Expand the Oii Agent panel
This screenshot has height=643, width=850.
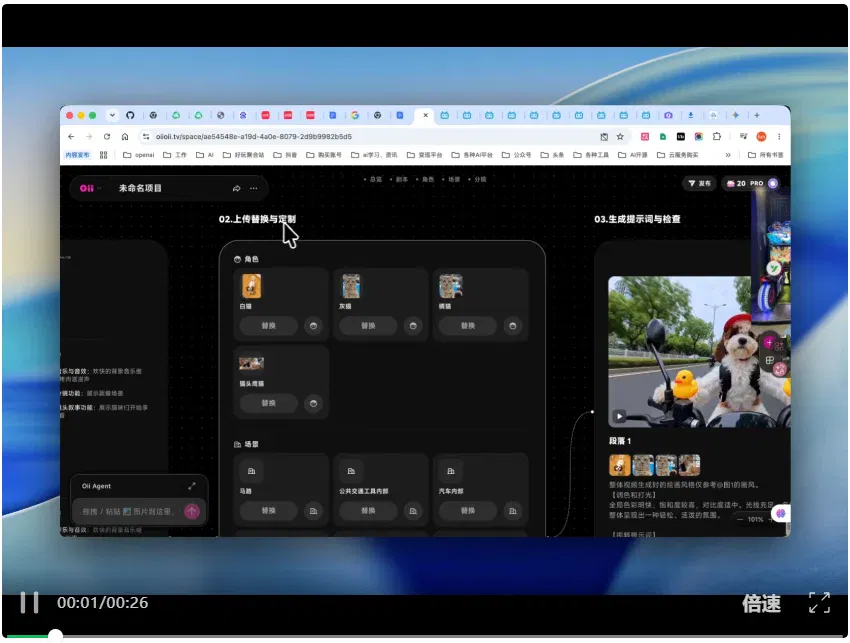[x=192, y=486]
